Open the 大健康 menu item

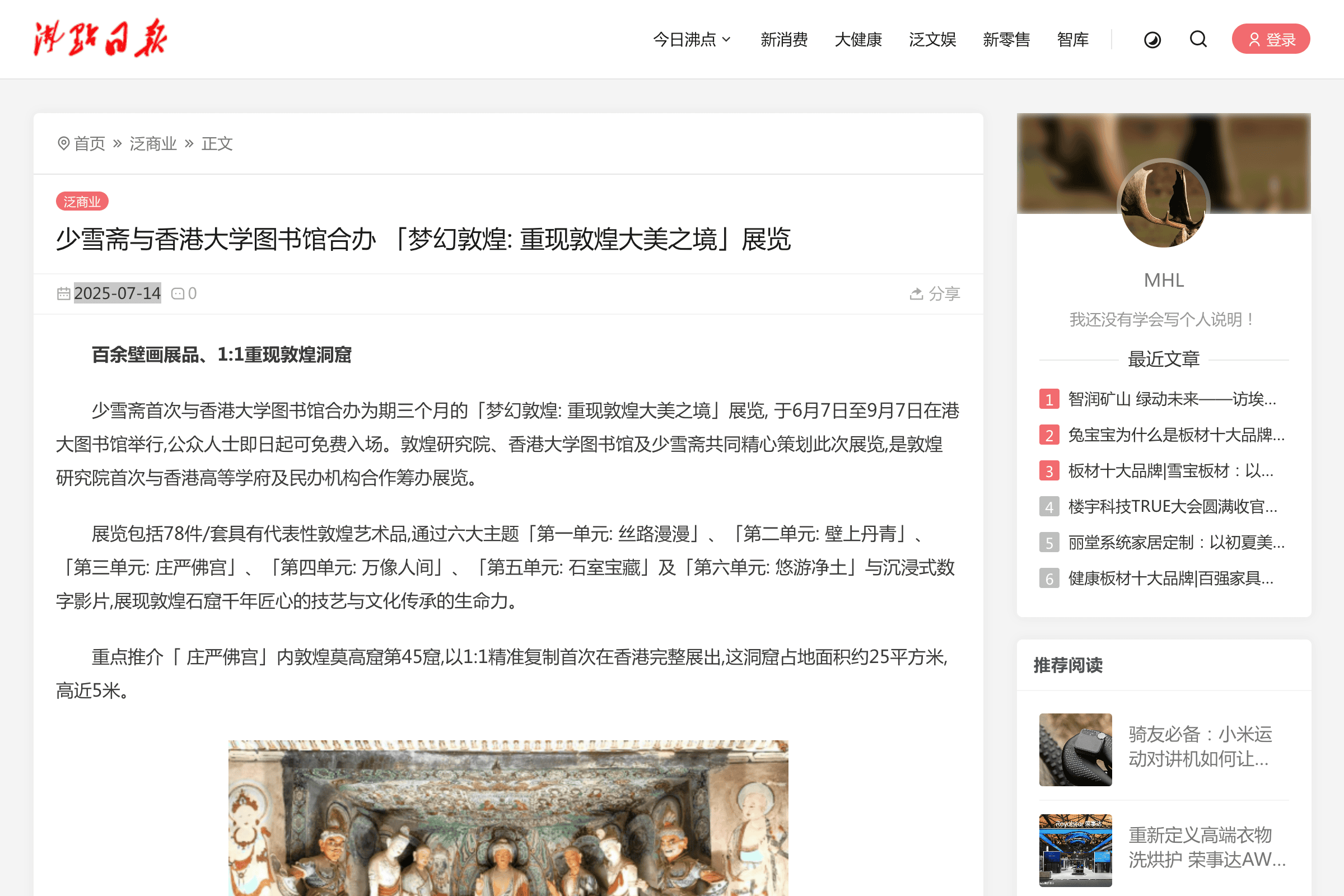coord(858,39)
